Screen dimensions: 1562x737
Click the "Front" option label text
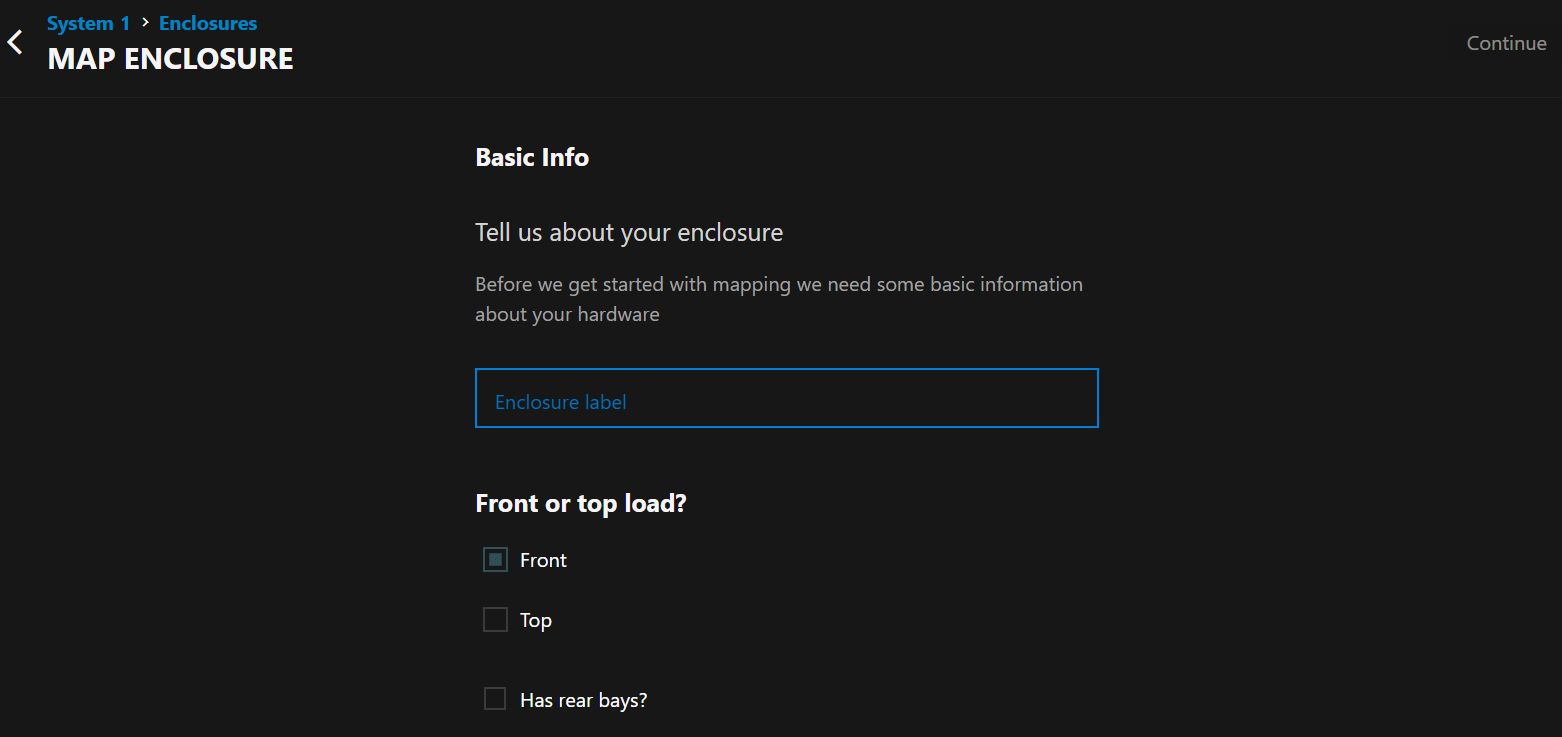pos(543,561)
